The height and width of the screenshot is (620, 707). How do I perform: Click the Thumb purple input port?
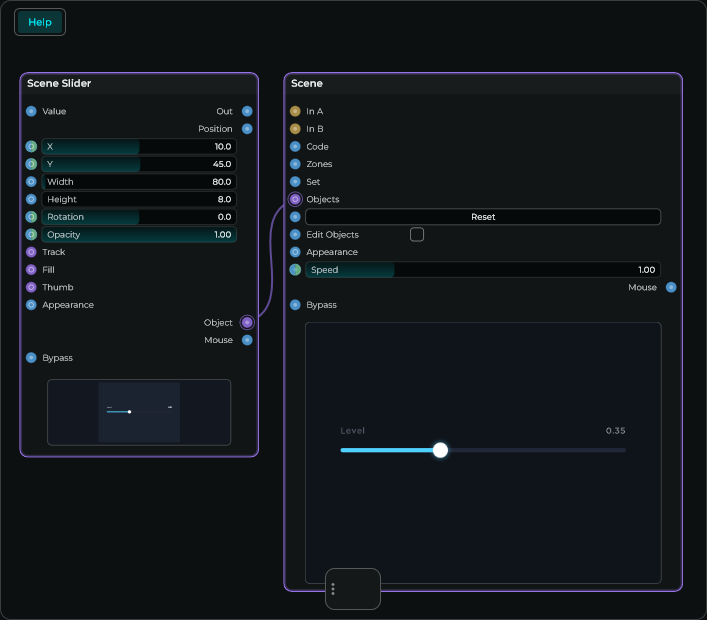[x=31, y=287]
